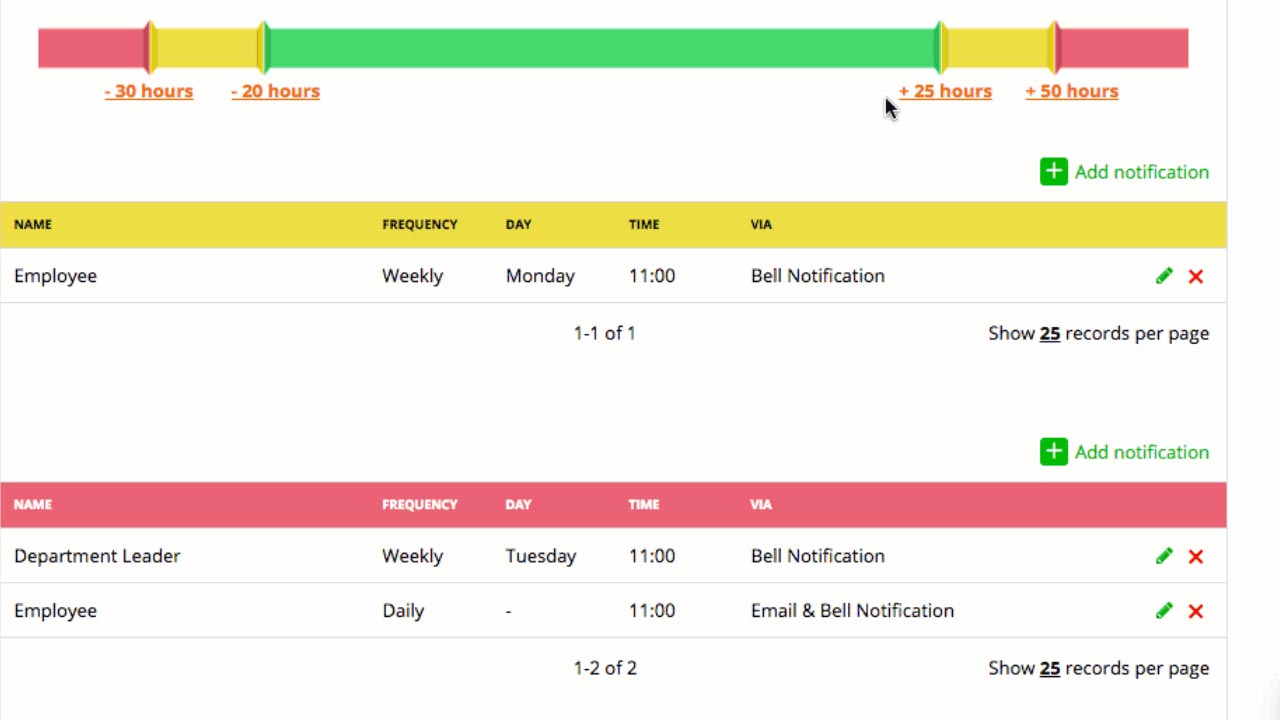Image resolution: width=1280 pixels, height=720 pixels.
Task: Open the + 50 hours threshold link
Action: (1071, 91)
